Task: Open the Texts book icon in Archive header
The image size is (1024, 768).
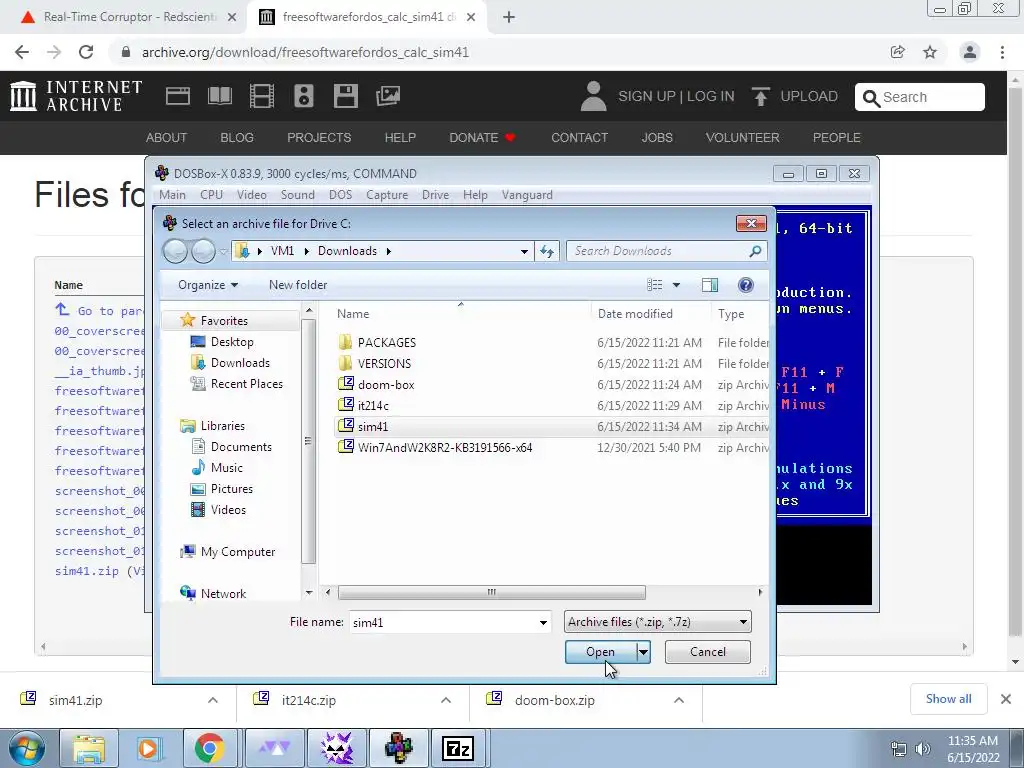Action: [219, 96]
